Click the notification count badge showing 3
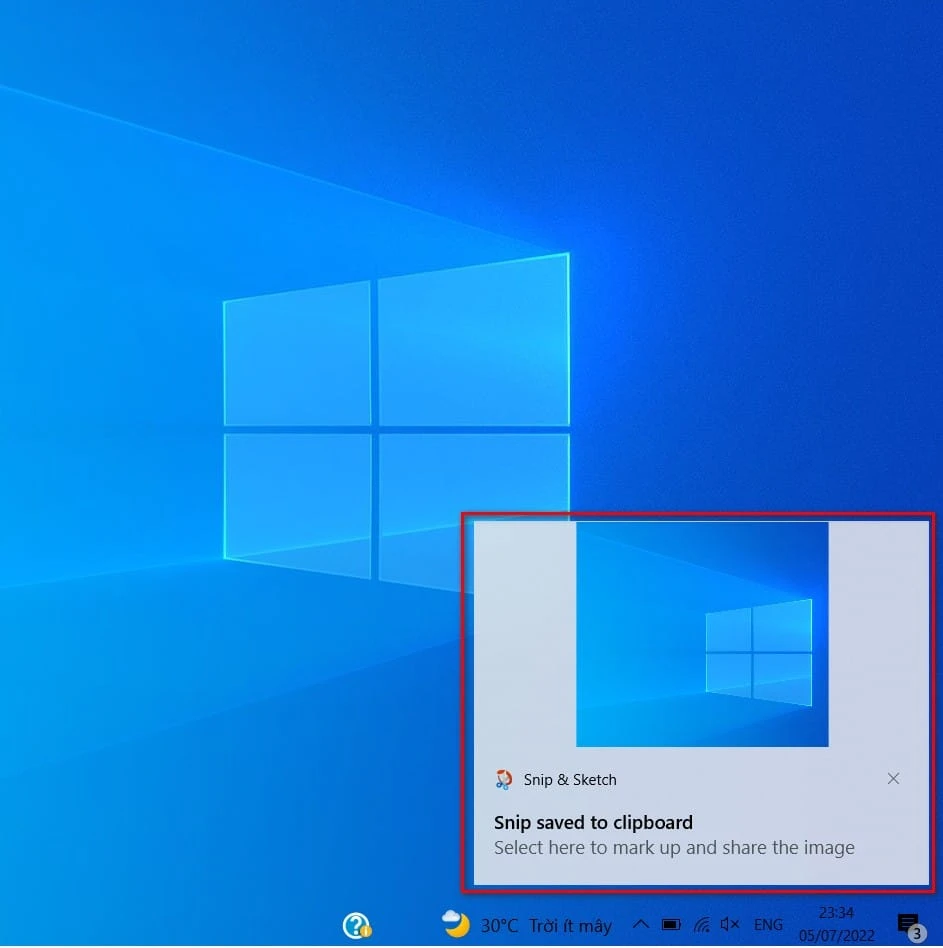The image size is (943, 948). pyautogui.click(x=916, y=934)
